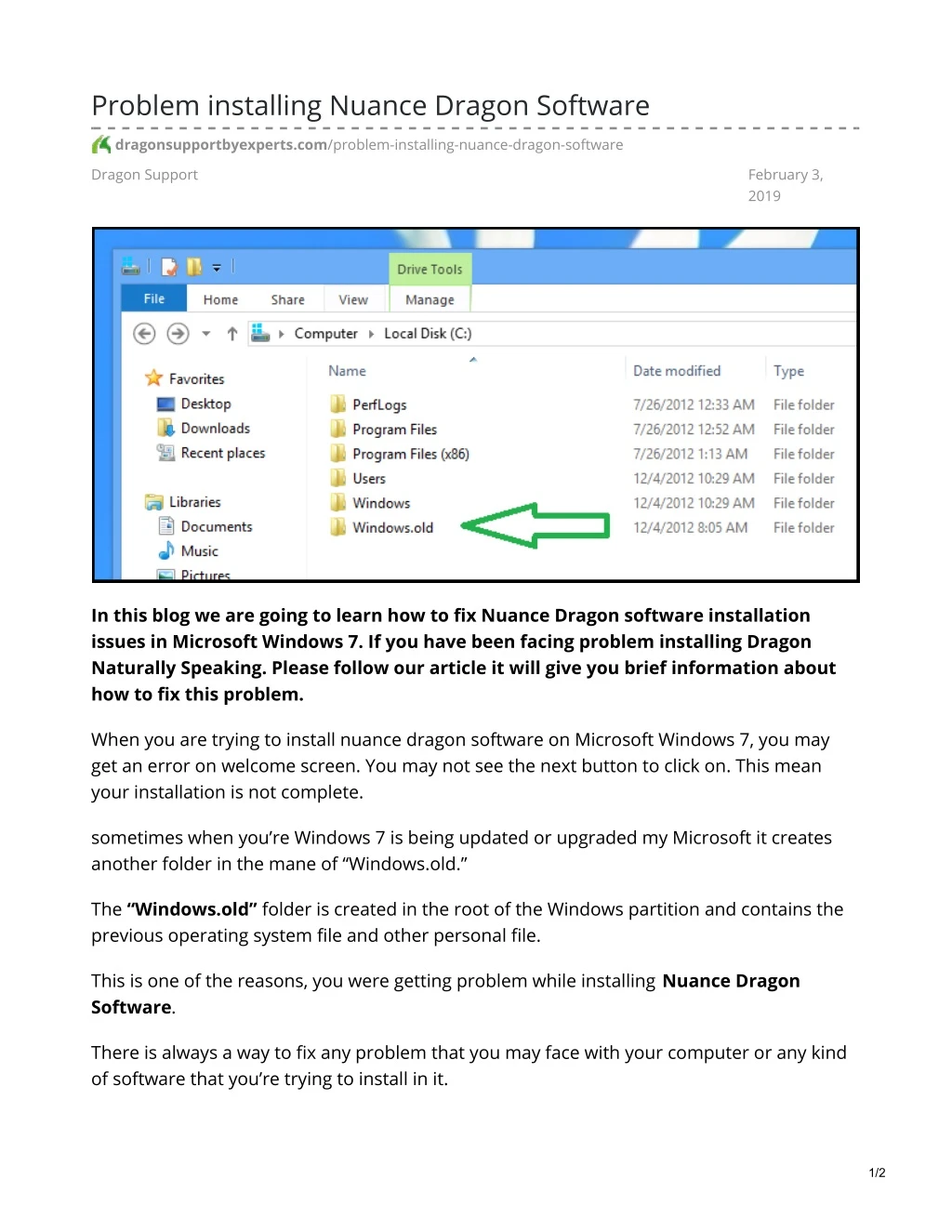Open the Customize Quick Access Toolbar dropdown
Viewport: 952px width, 1232px height.
[217, 268]
